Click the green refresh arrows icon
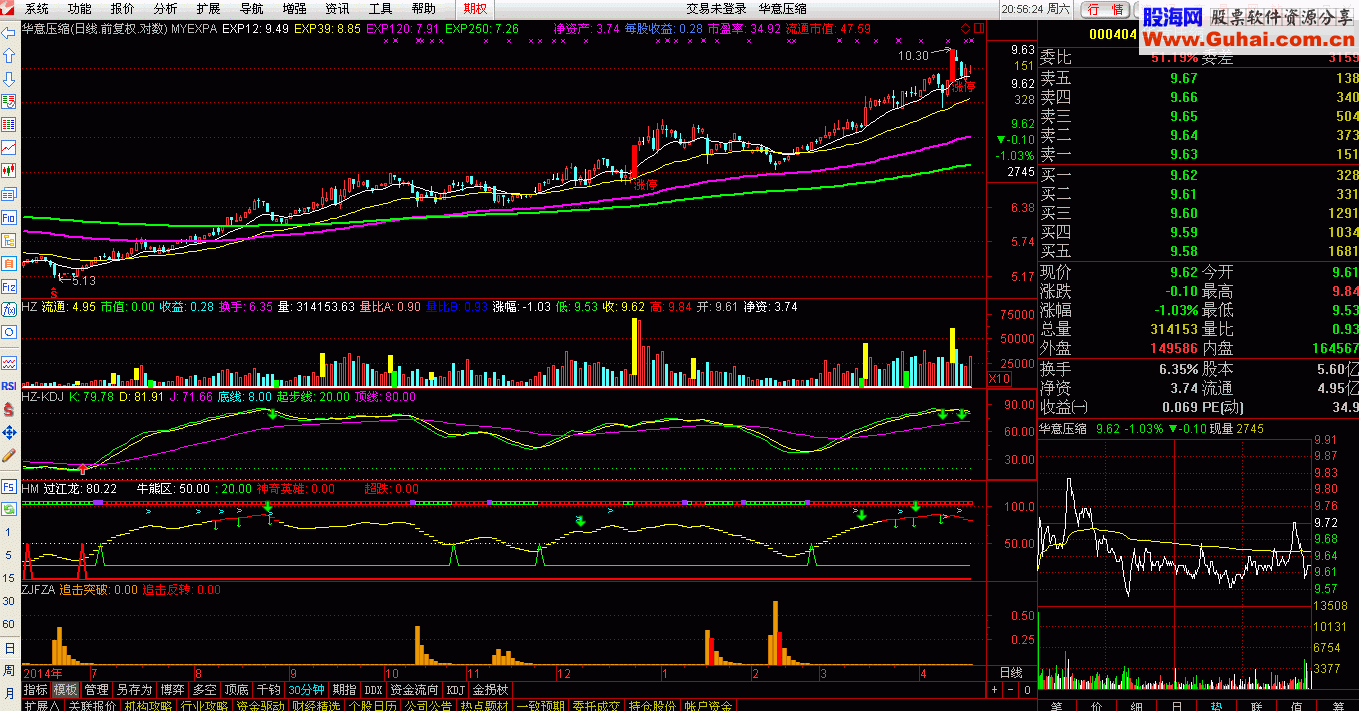Viewport: 1359px width, 711px height. (9, 510)
